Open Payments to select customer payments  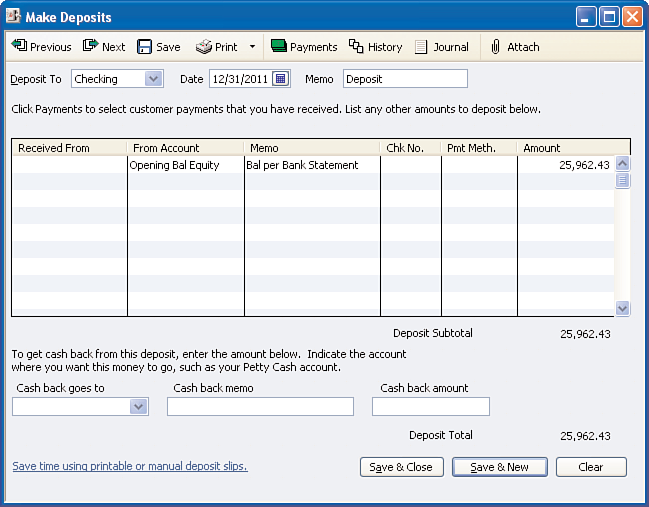[304, 47]
